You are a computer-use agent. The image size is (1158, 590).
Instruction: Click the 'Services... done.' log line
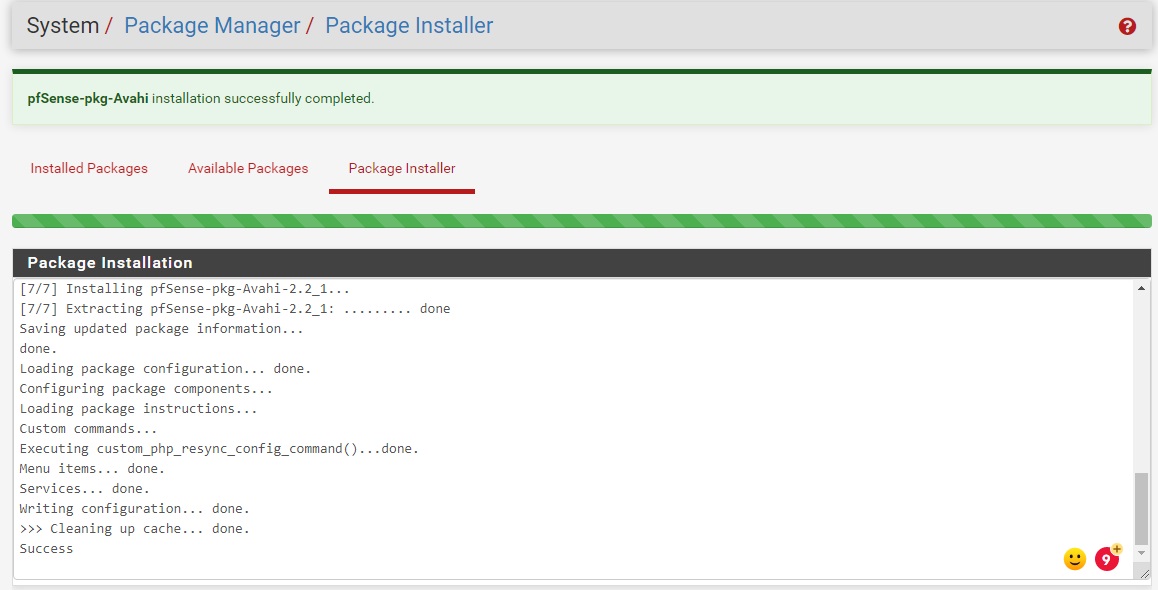point(84,489)
